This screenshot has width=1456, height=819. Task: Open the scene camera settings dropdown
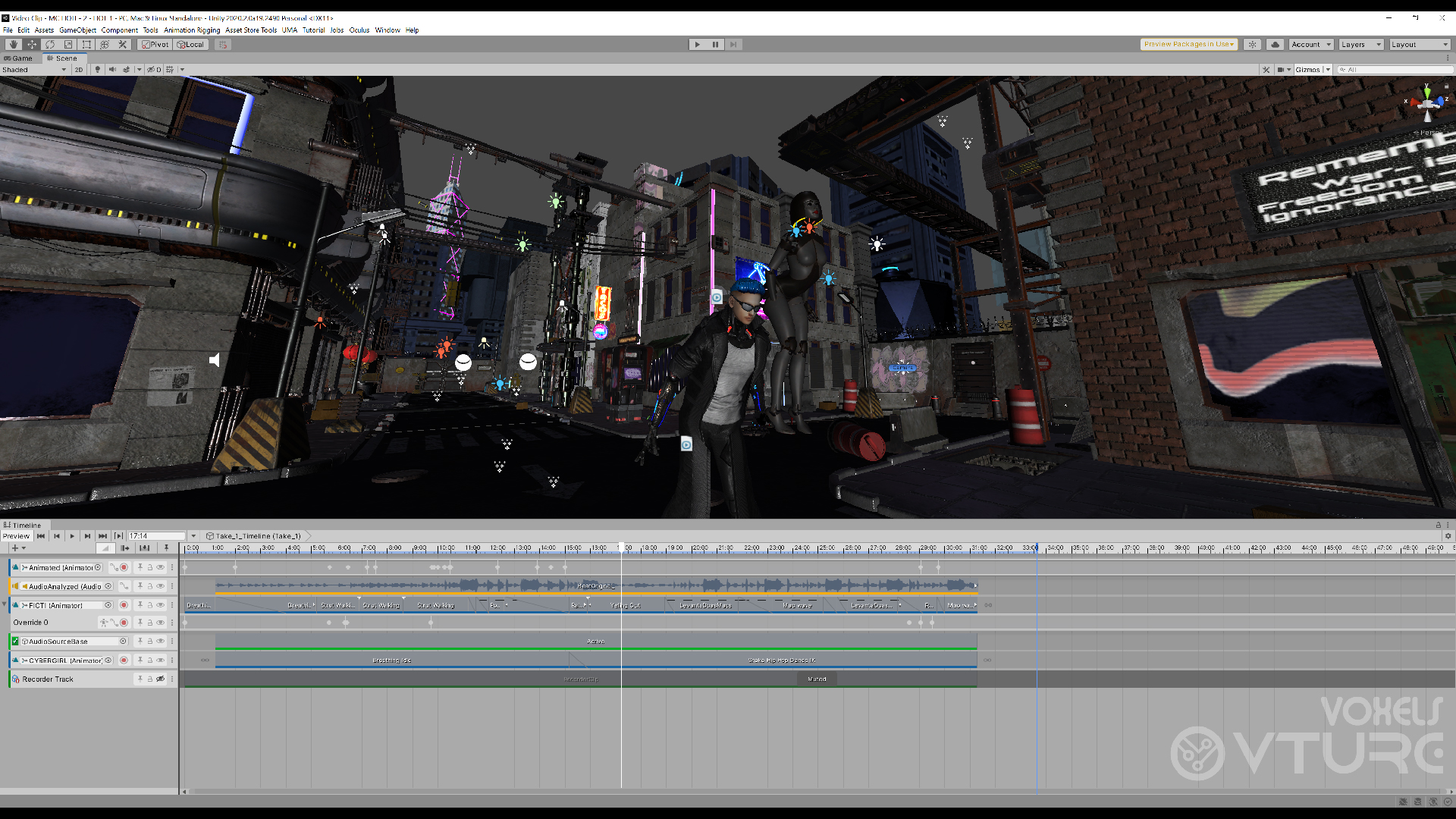(1284, 70)
